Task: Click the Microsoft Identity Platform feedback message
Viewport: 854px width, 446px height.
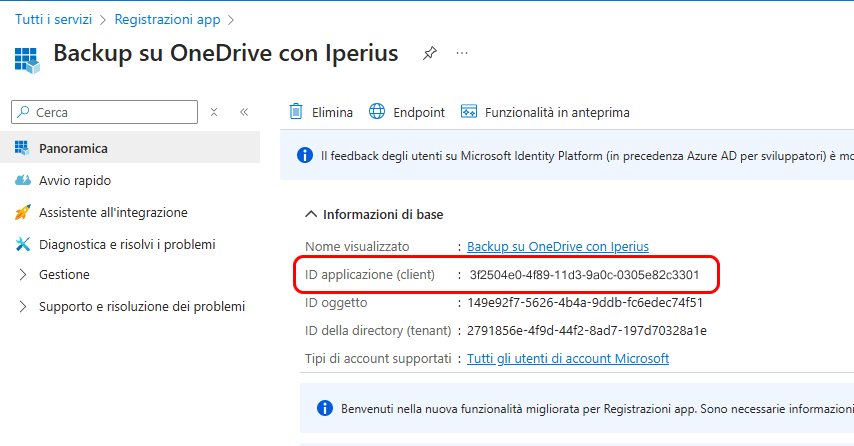Action: pos(587,156)
